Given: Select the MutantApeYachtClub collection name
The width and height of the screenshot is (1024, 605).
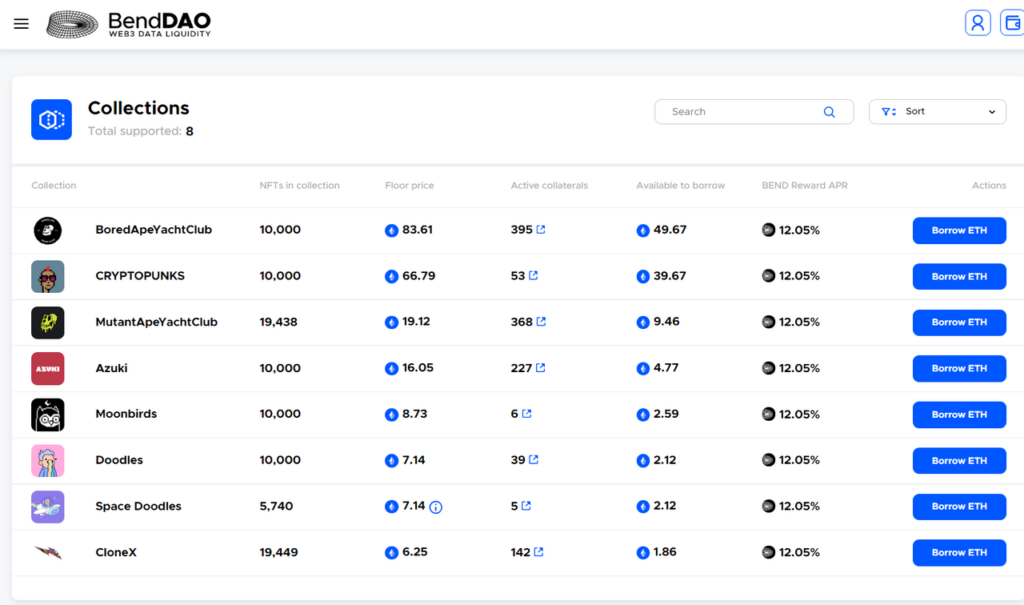Looking at the screenshot, I should point(156,322).
